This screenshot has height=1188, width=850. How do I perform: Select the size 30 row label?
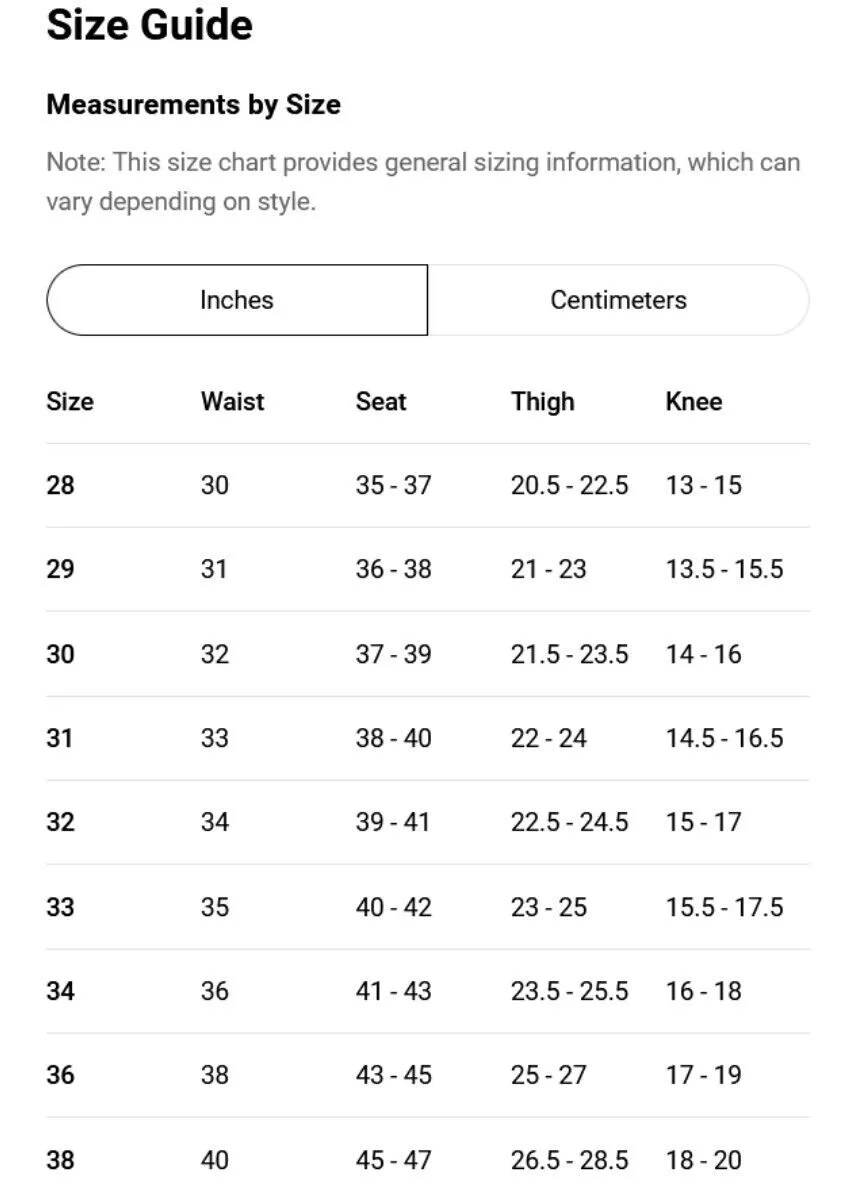[x=61, y=654]
